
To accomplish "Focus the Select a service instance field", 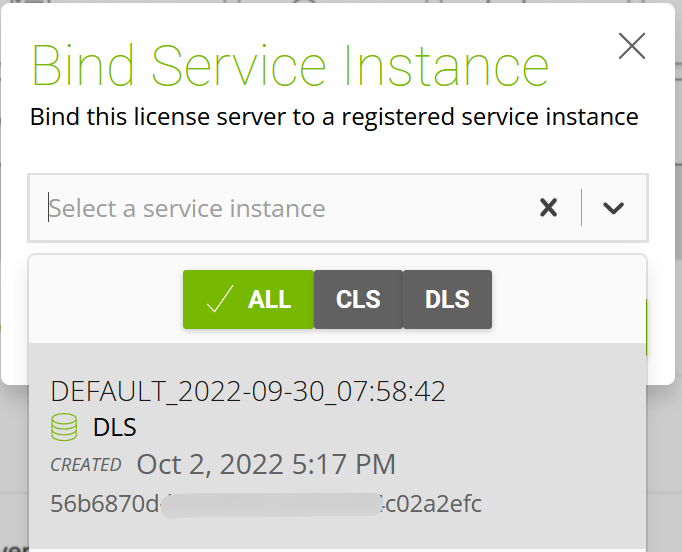I will click(280, 208).
